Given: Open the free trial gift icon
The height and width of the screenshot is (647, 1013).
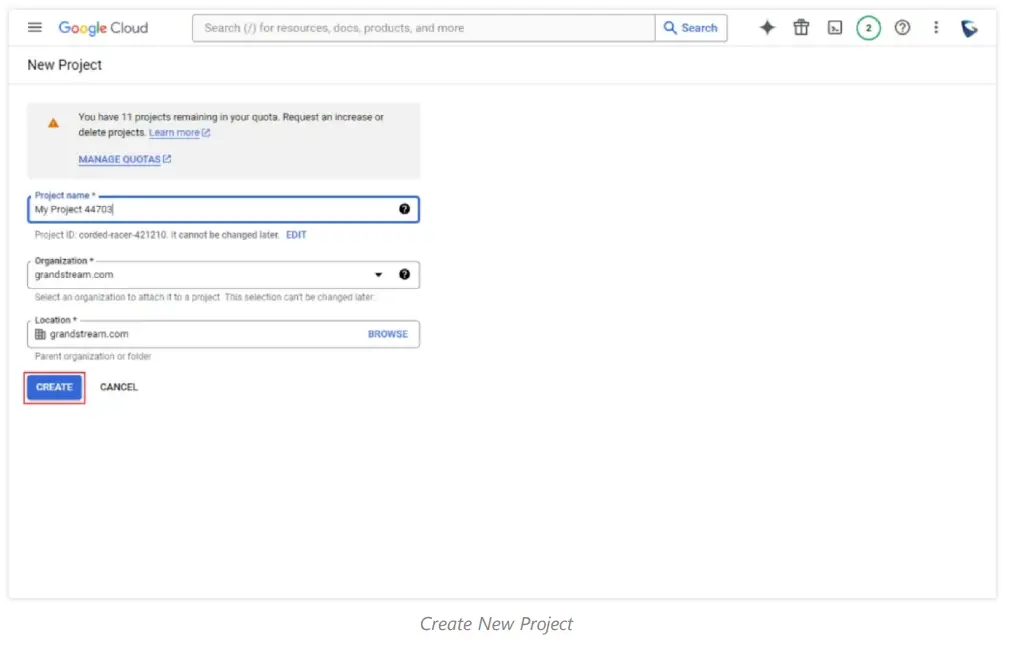Looking at the screenshot, I should [x=801, y=28].
